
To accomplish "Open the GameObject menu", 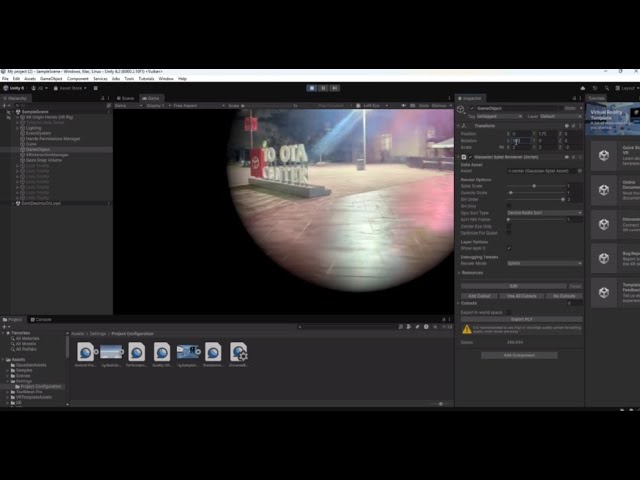I will (51, 79).
